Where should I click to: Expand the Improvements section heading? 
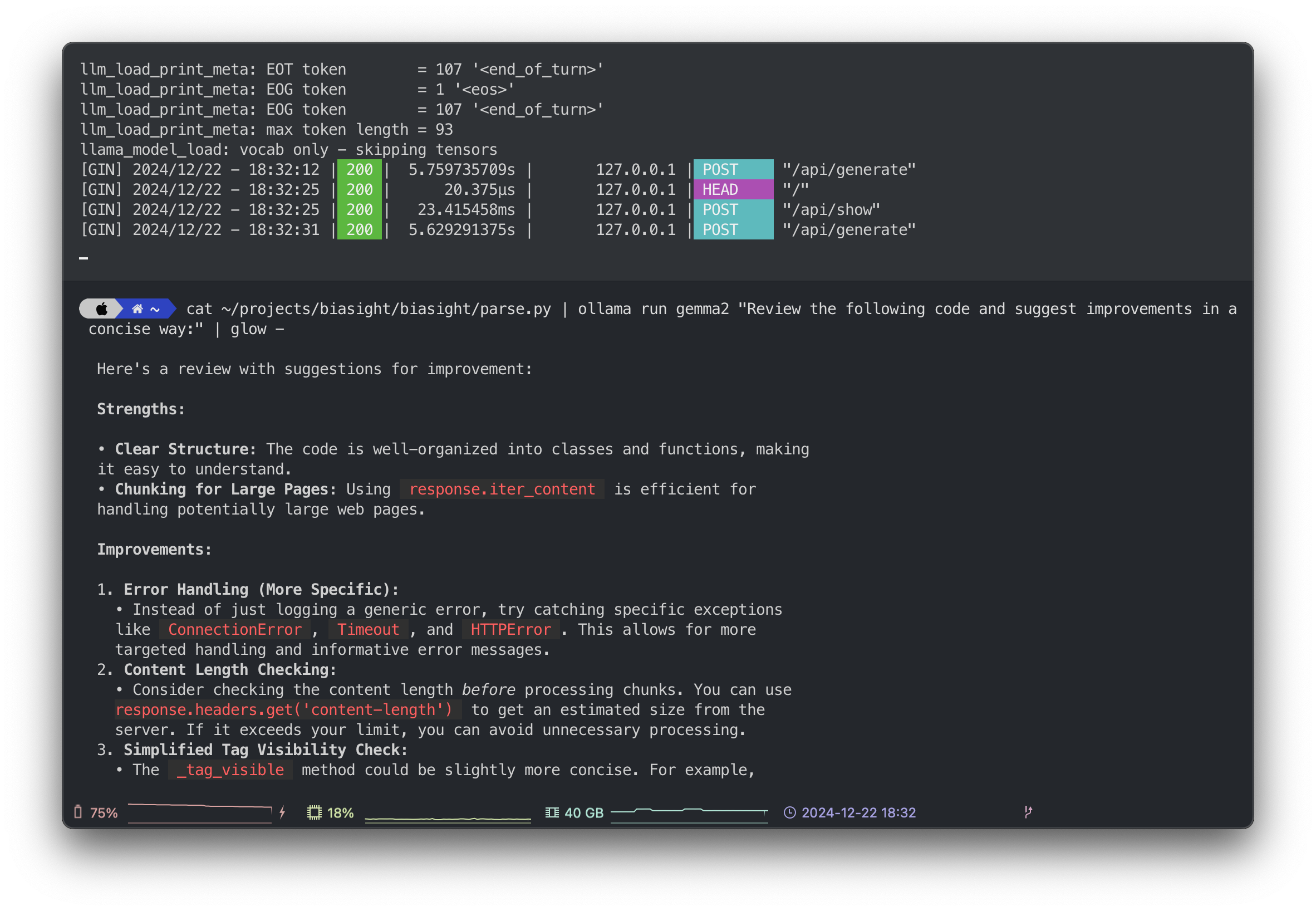click(x=154, y=548)
